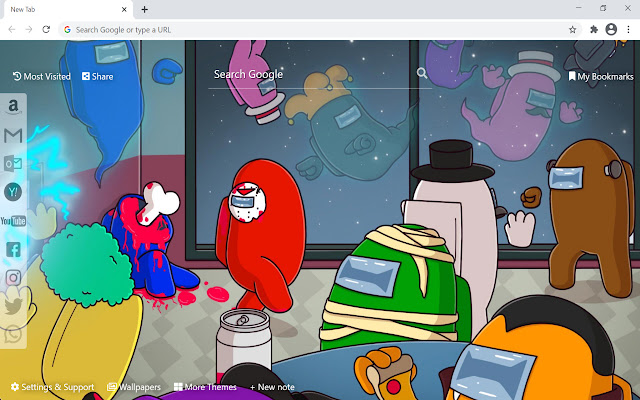Open Settings & Support
The width and height of the screenshot is (640, 400).
pos(52,387)
